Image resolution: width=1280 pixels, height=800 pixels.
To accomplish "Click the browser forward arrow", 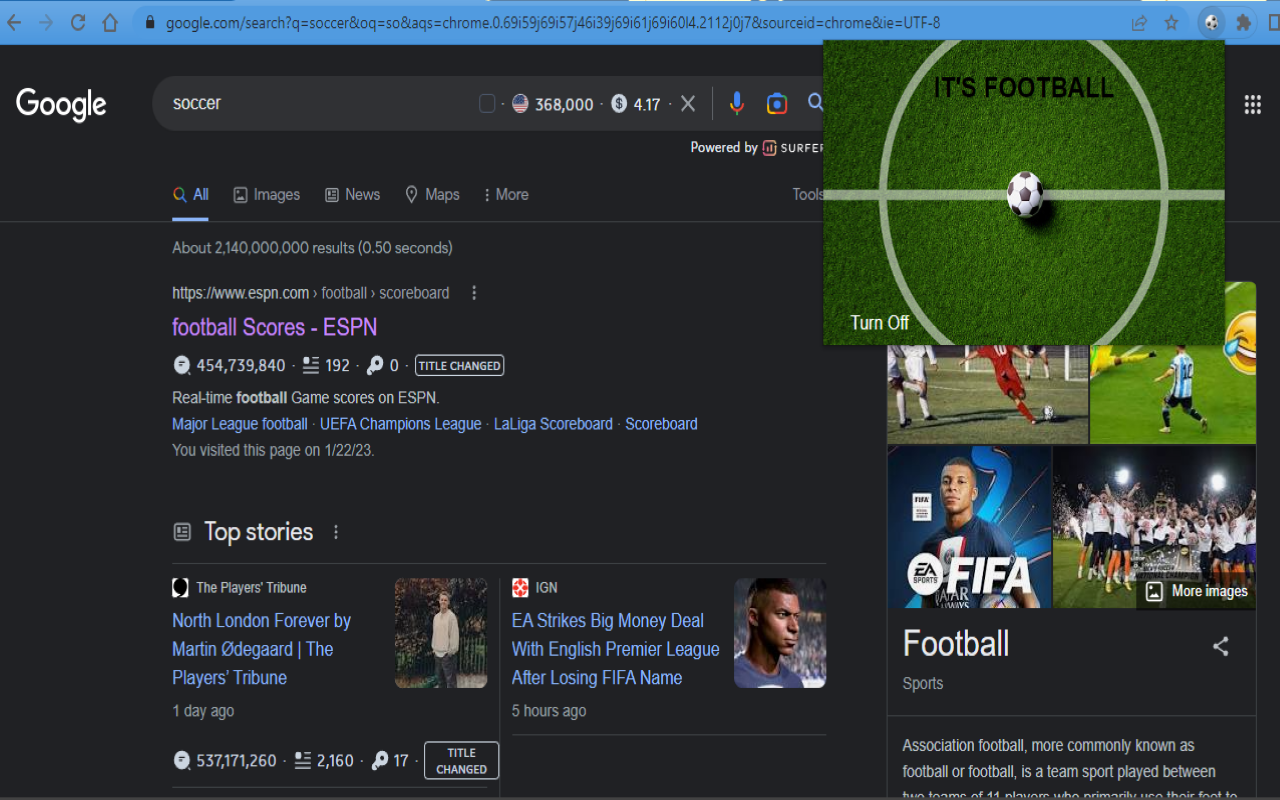I will 46,22.
